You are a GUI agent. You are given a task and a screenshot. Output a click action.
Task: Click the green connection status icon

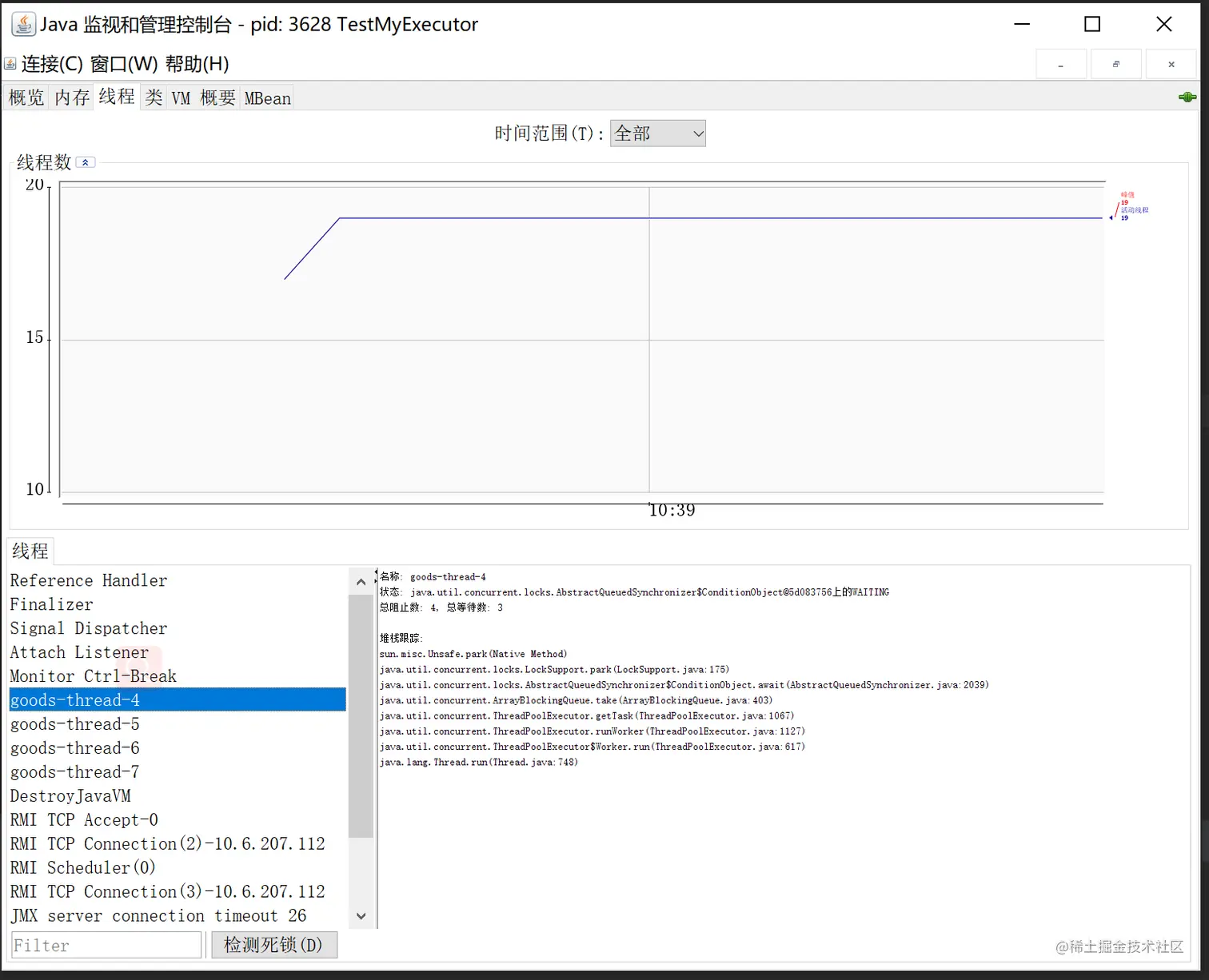(1187, 98)
